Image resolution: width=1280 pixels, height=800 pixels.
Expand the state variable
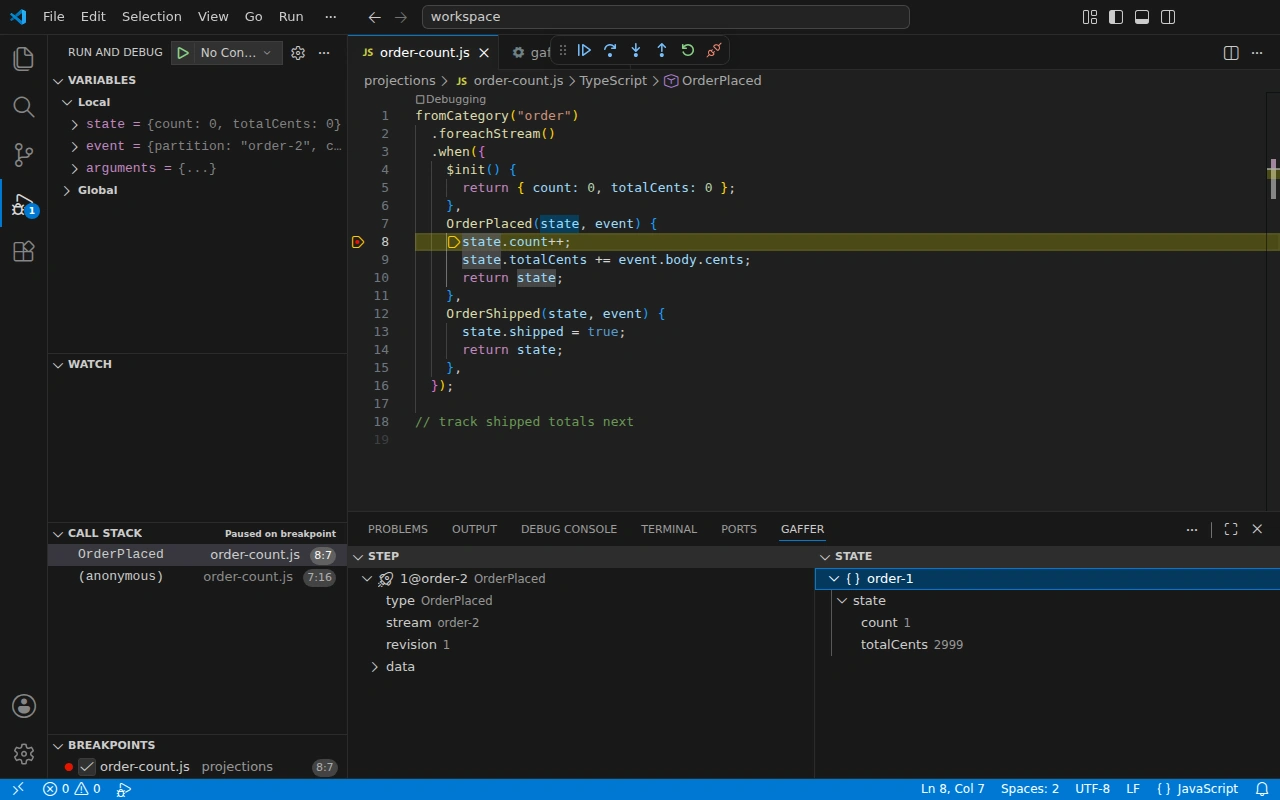pos(75,124)
